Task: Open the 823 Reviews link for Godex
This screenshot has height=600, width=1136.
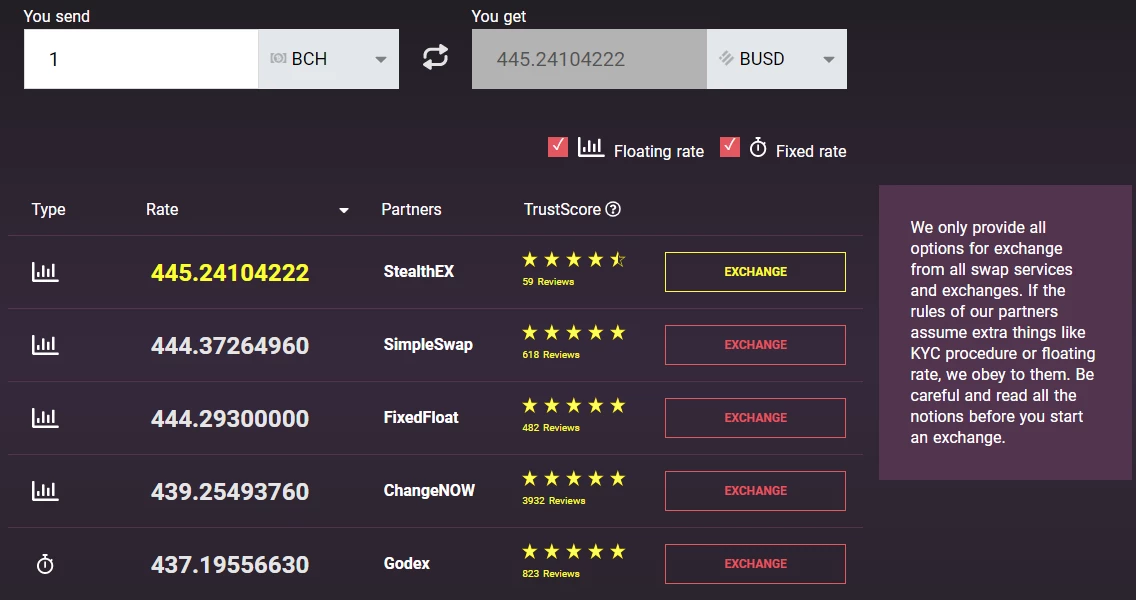Action: point(551,574)
